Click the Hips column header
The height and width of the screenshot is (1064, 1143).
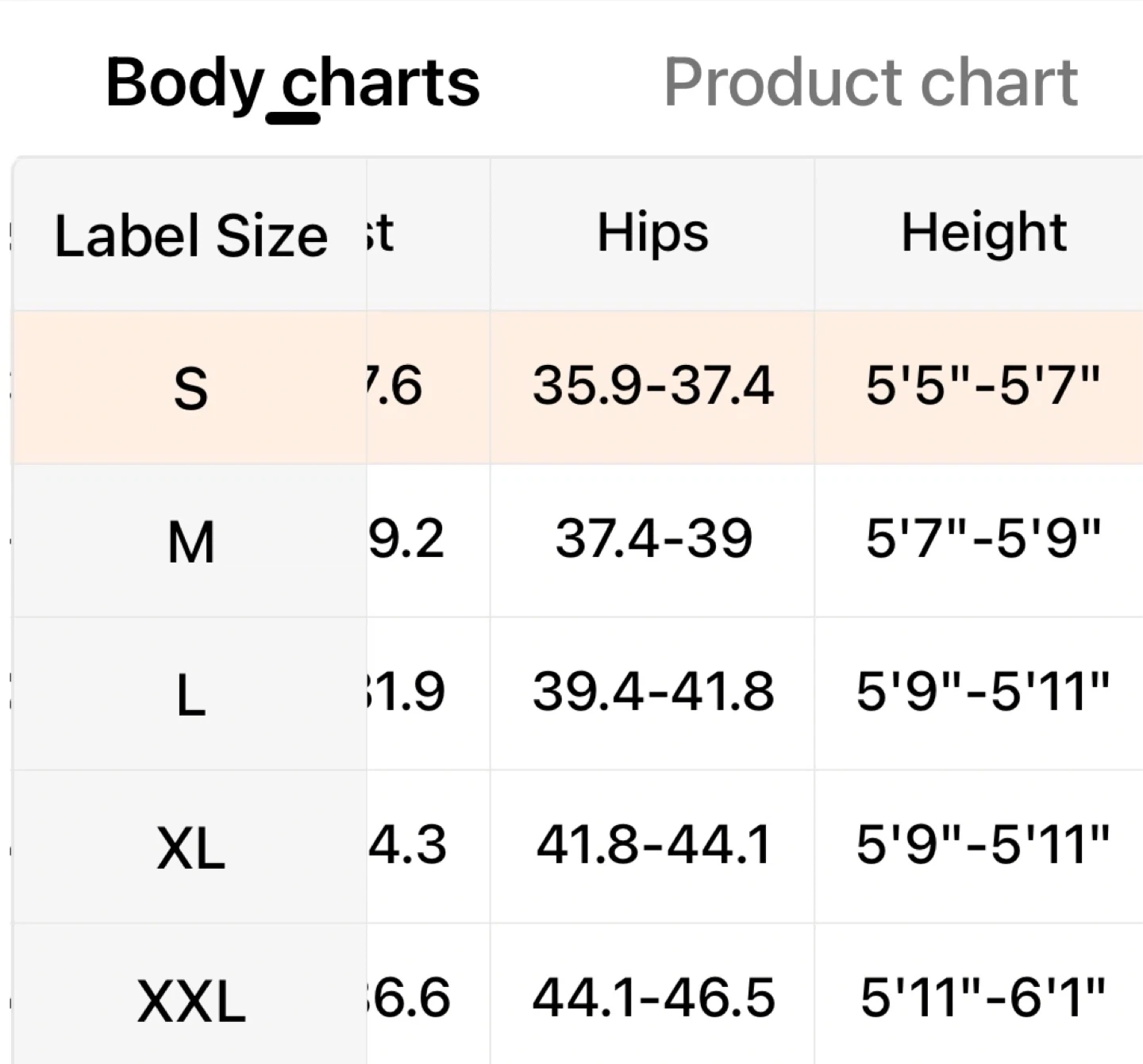click(652, 233)
